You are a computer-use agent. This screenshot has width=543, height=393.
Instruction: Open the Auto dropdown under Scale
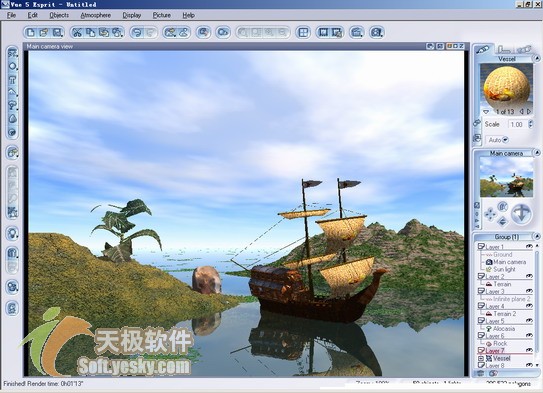coord(505,140)
